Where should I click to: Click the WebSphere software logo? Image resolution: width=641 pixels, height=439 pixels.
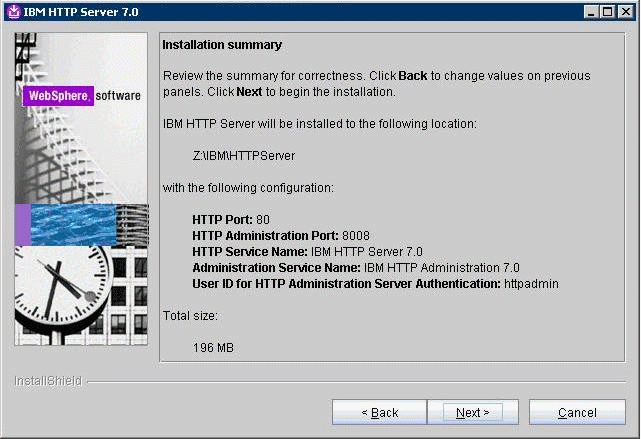(81, 96)
